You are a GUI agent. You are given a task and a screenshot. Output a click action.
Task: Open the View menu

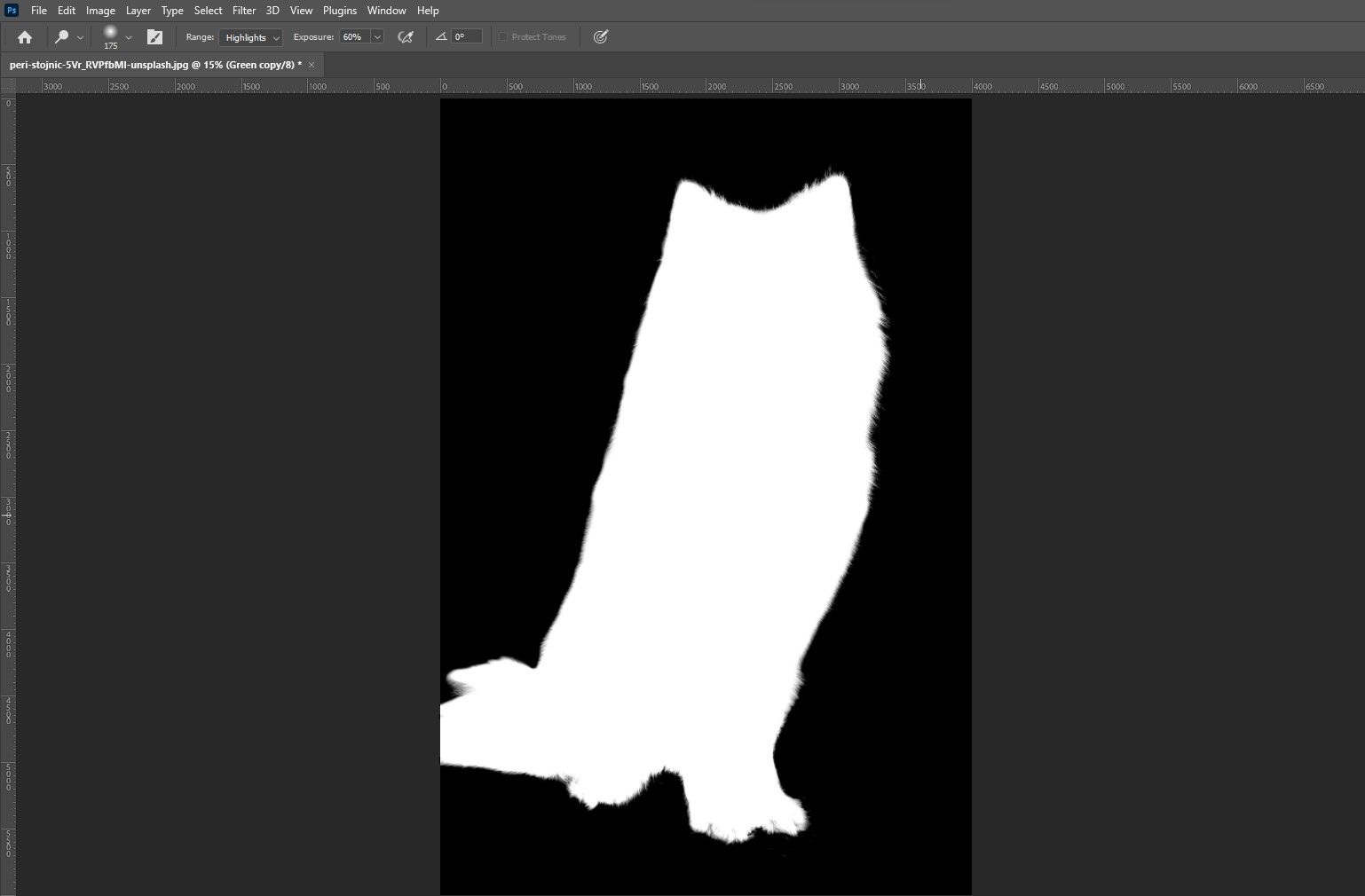coord(302,11)
